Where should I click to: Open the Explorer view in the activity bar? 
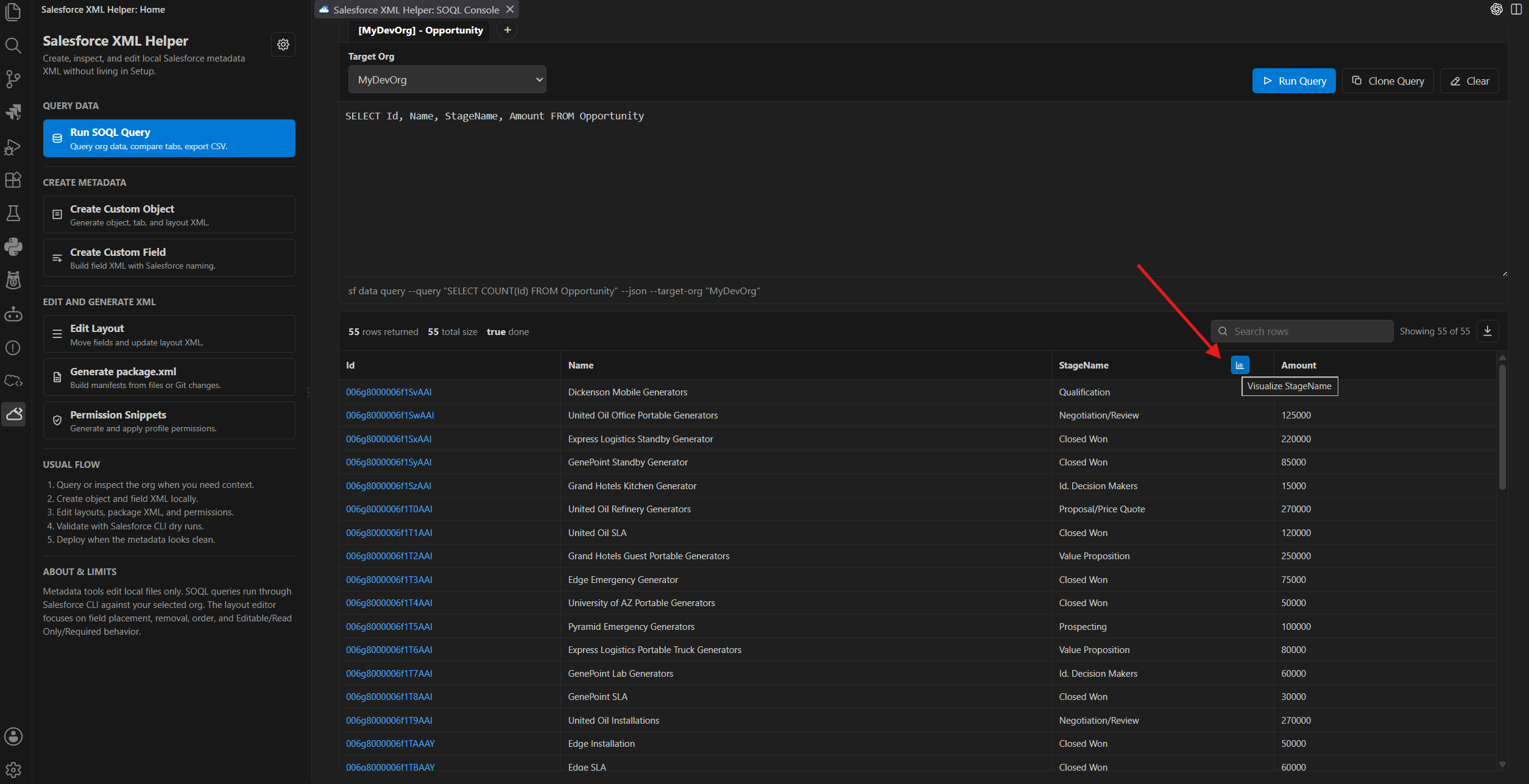pyautogui.click(x=13, y=12)
